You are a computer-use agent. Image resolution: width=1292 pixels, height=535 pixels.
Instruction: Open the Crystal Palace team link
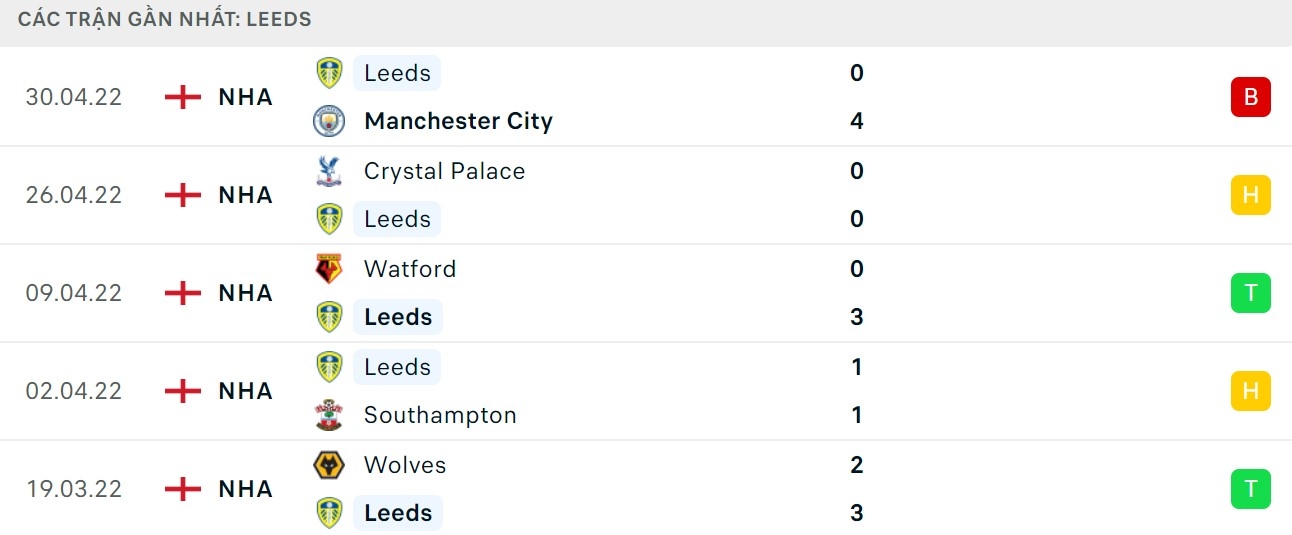point(444,171)
